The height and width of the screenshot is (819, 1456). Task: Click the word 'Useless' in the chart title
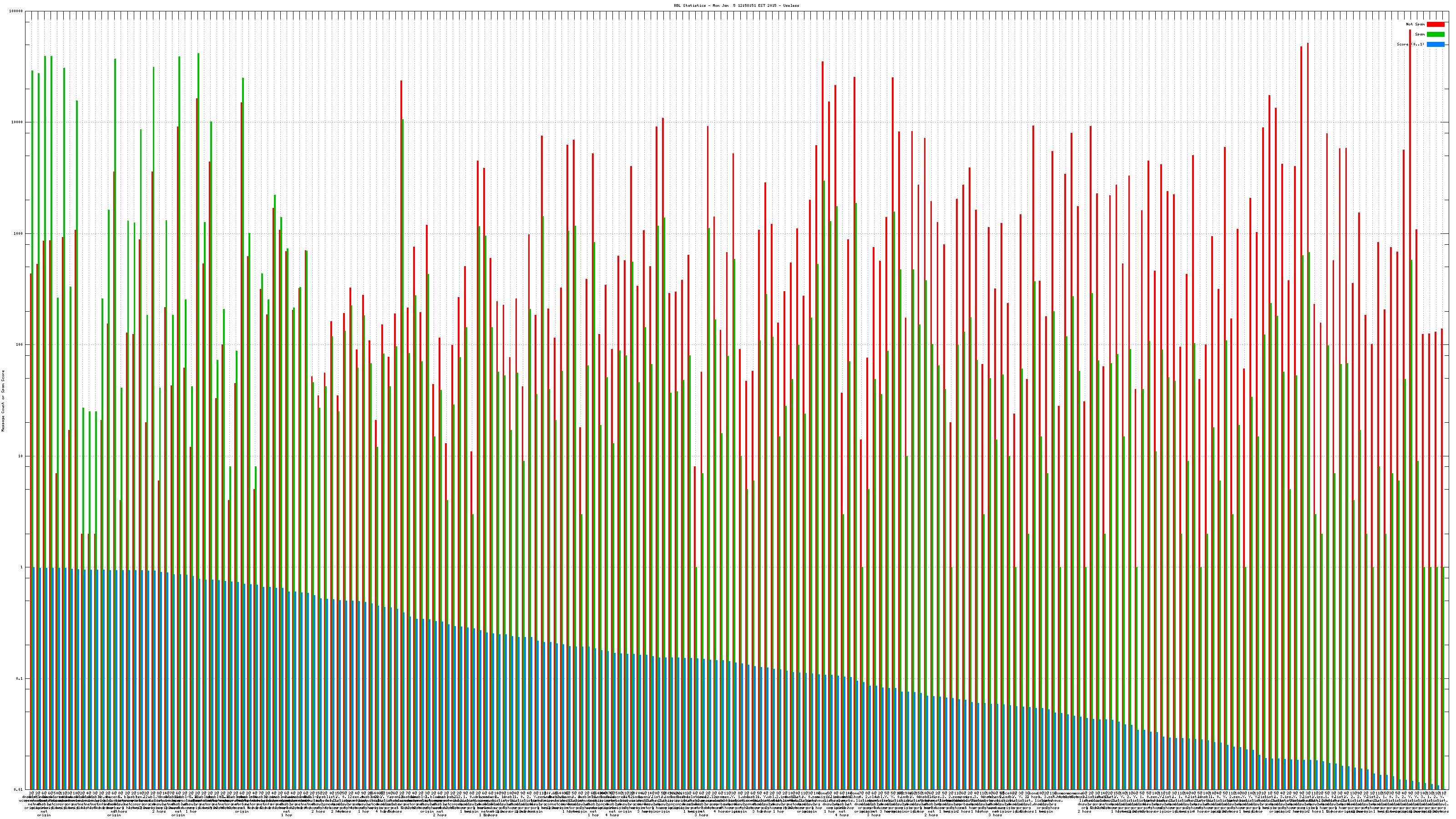791,5
